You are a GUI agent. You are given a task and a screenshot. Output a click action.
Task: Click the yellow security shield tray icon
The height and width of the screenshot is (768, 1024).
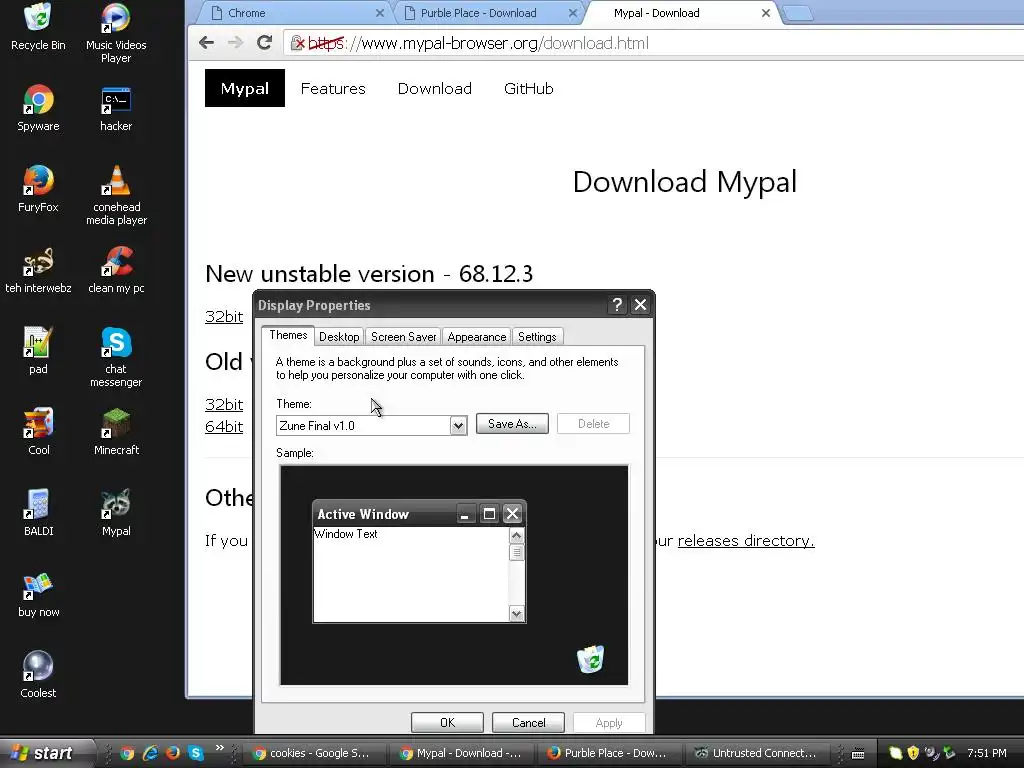point(913,753)
